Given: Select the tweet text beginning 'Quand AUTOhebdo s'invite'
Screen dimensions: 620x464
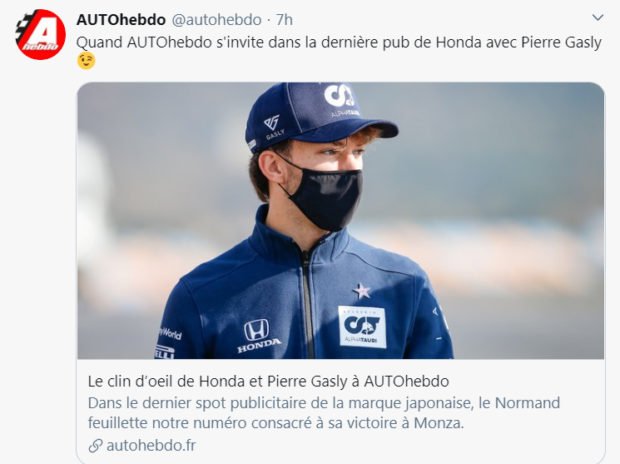Looking at the screenshot, I should (x=339, y=42).
